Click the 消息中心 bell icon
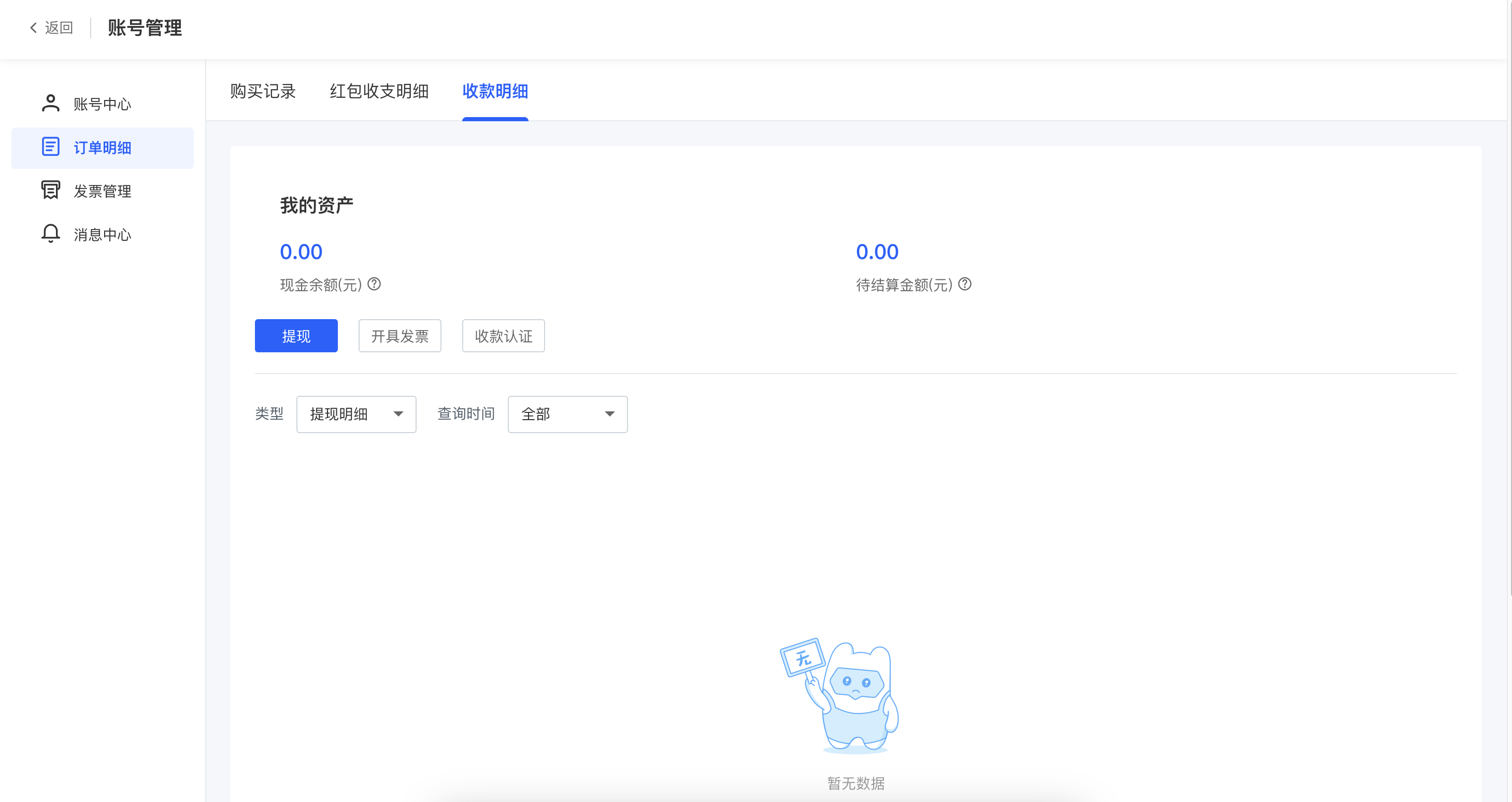The width and height of the screenshot is (1512, 802). [50, 234]
